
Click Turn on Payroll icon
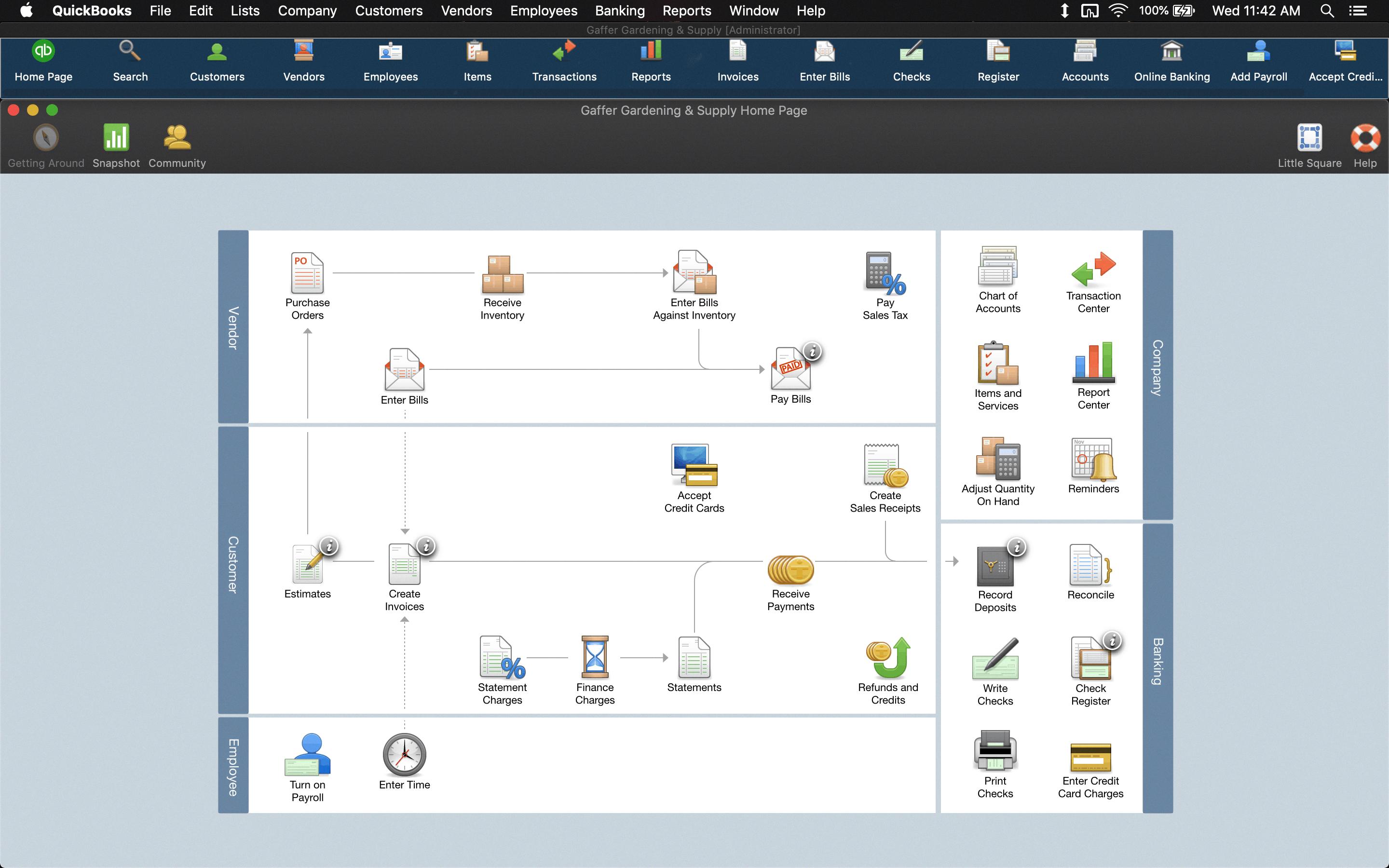[x=307, y=754]
